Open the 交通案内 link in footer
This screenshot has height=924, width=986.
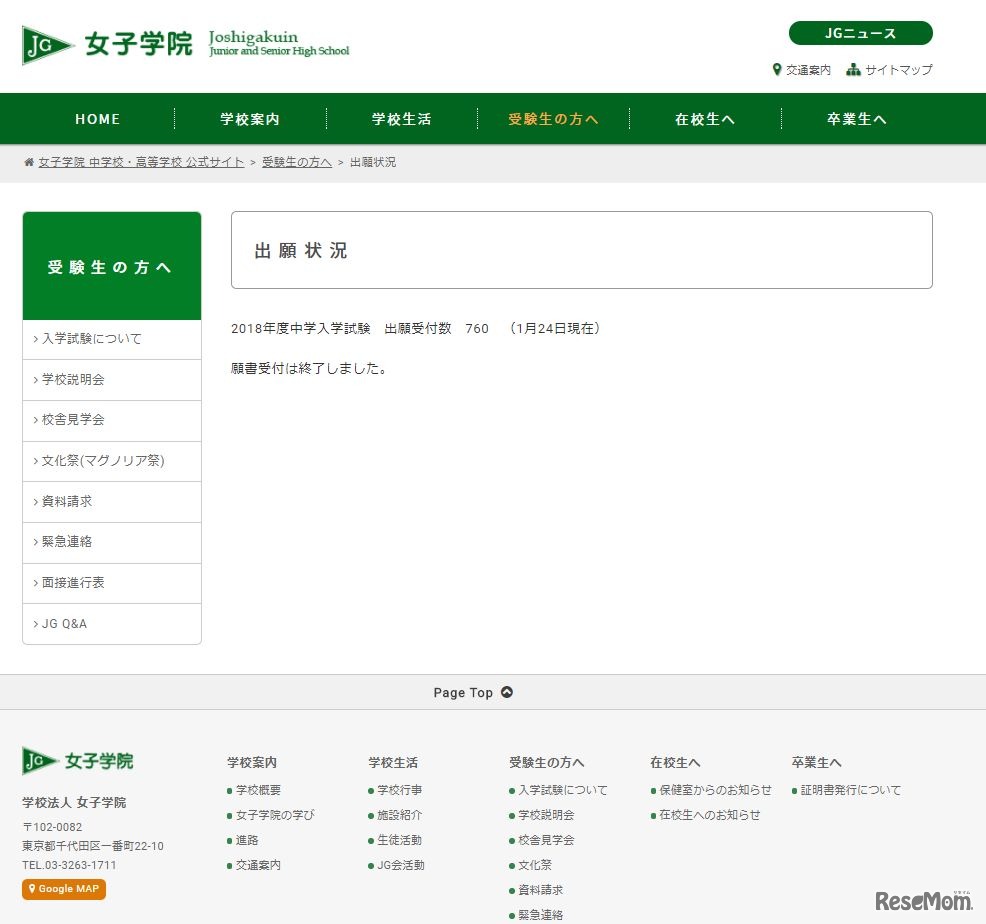[x=258, y=865]
